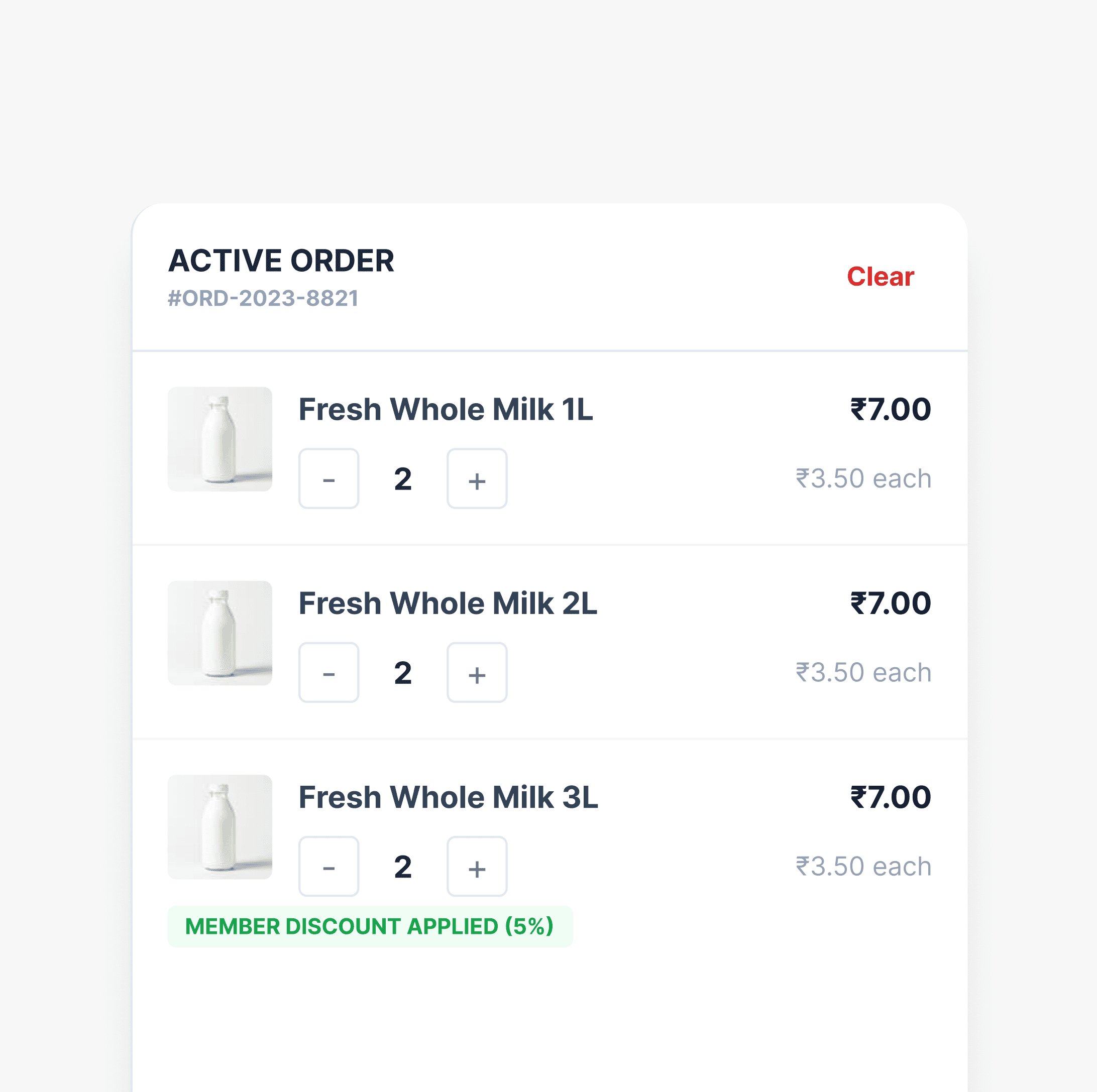The image size is (1097, 1092).
Task: Open the Fresh Whole Milk 1L bottle thumbnail
Action: (220, 439)
